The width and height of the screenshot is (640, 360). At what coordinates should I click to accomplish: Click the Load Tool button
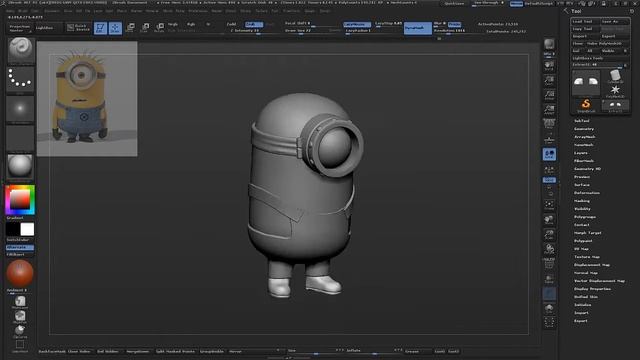585,21
